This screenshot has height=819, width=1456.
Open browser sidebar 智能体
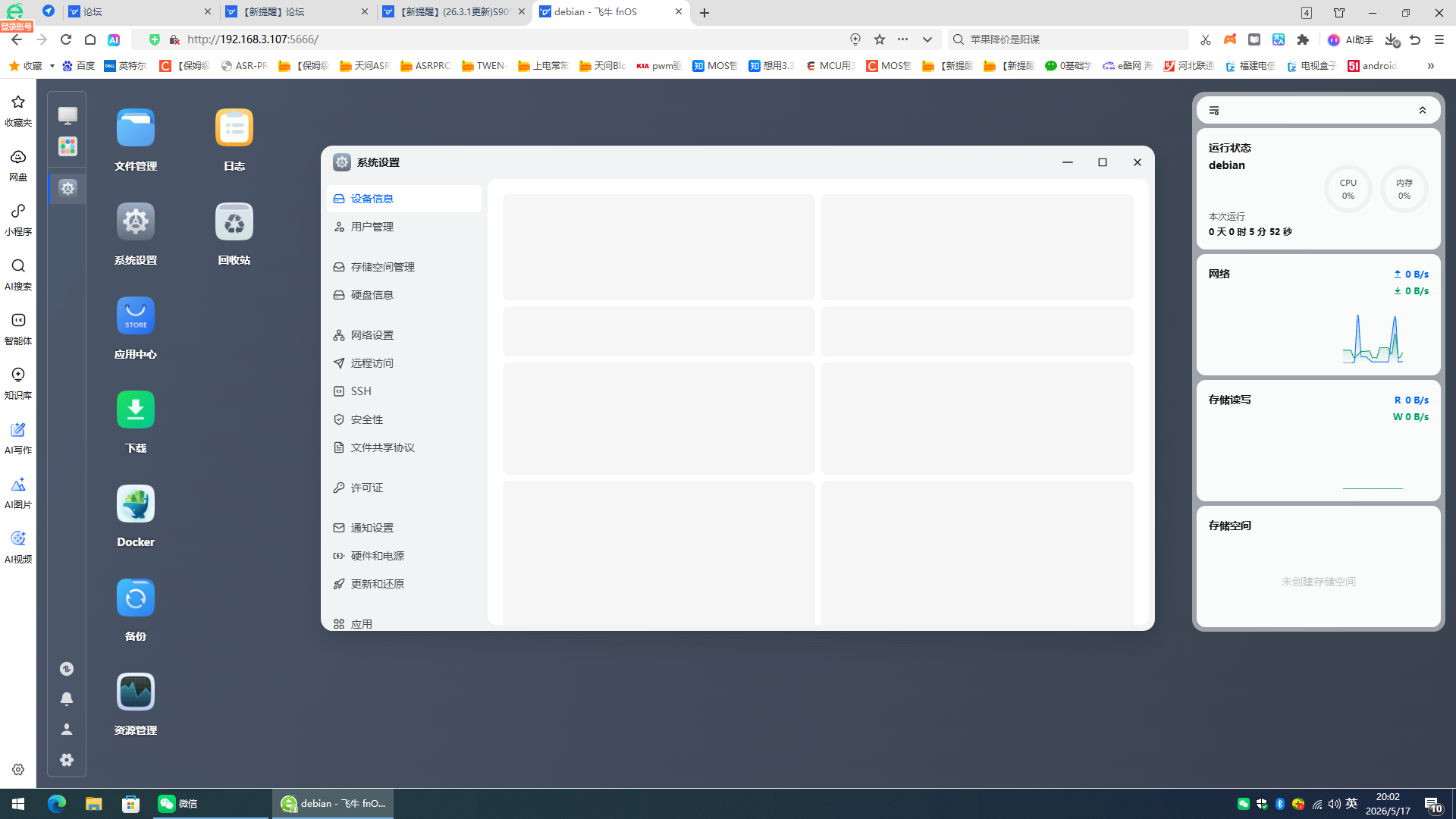pos(18,329)
